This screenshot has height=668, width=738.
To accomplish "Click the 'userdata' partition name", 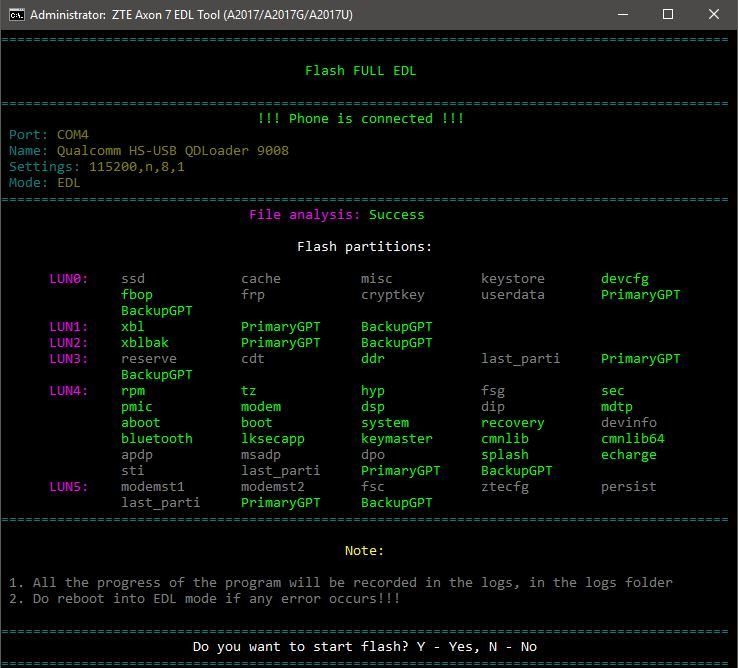I will point(513,295).
